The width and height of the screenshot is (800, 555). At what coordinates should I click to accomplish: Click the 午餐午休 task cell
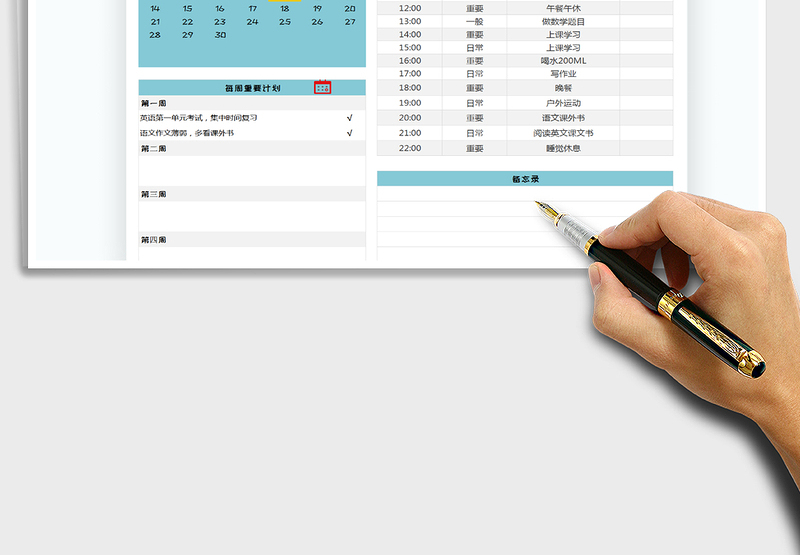click(x=563, y=8)
